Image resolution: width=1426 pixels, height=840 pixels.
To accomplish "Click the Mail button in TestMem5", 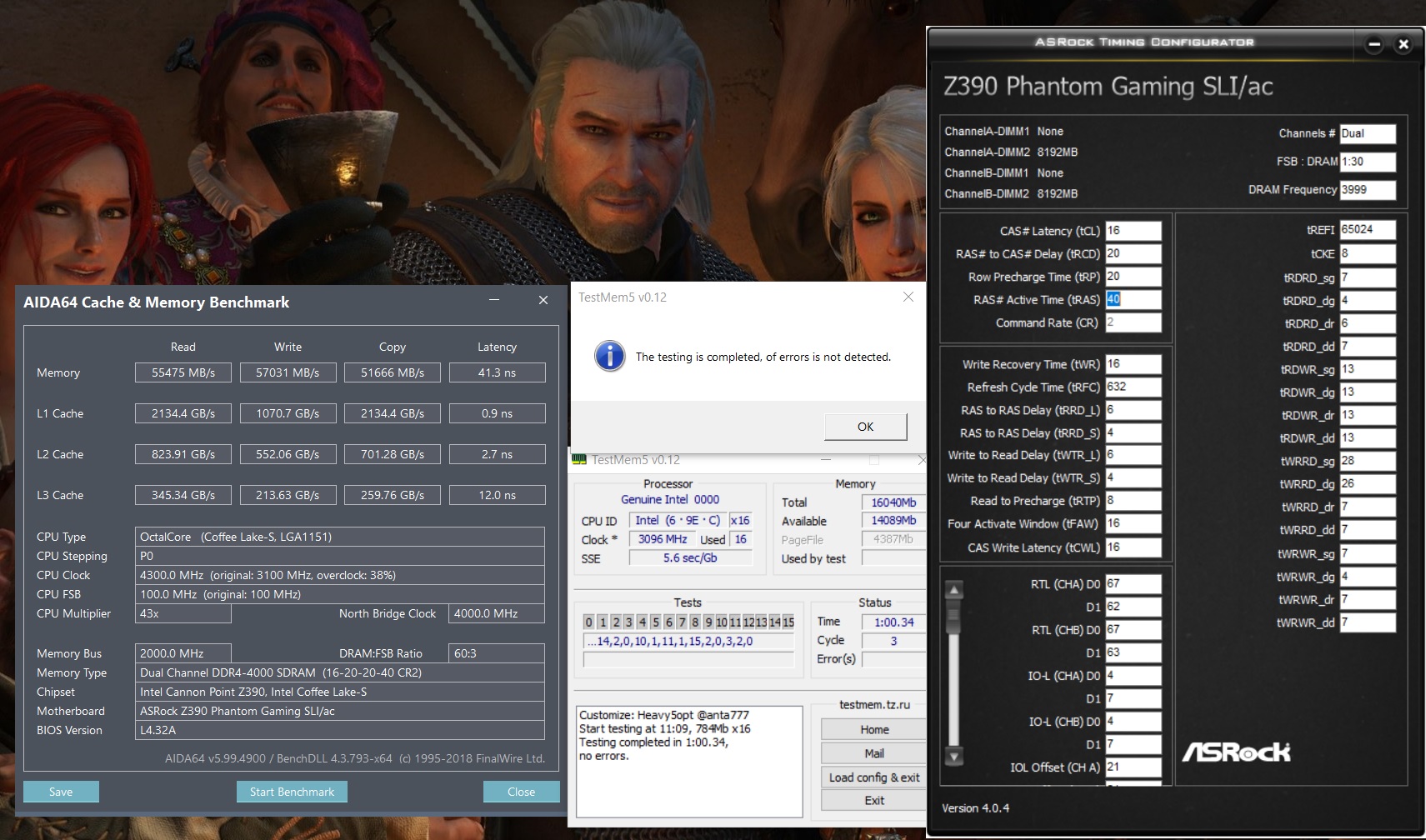I will pyautogui.click(x=874, y=753).
